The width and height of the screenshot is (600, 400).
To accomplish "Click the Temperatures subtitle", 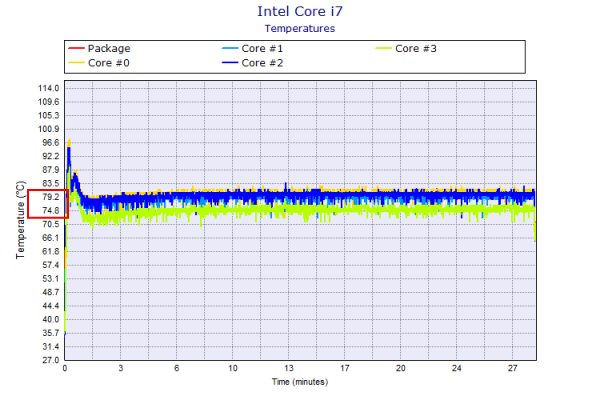I will coord(300,28).
